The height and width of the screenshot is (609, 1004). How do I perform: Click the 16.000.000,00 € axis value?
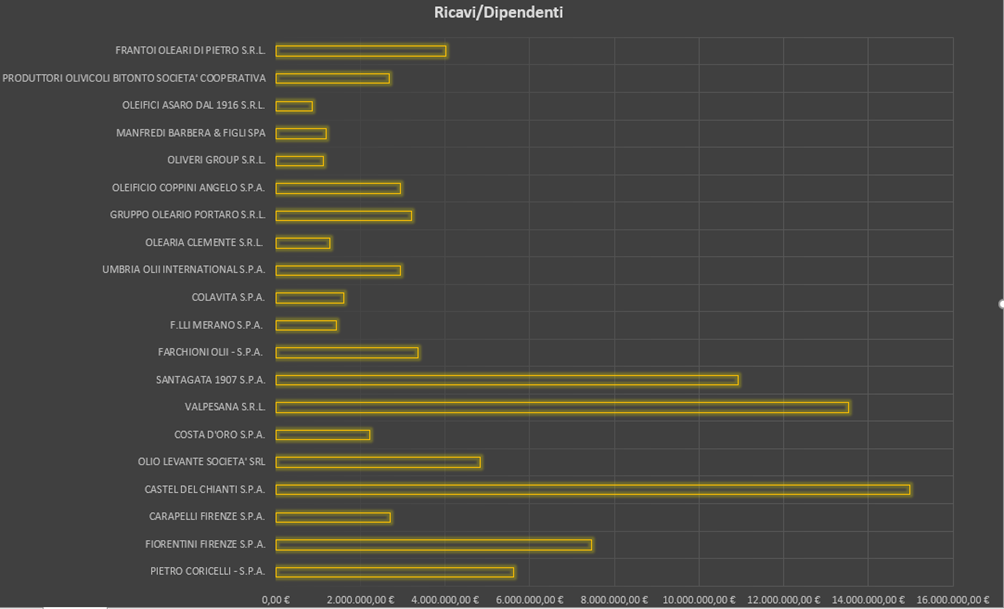coord(953,599)
